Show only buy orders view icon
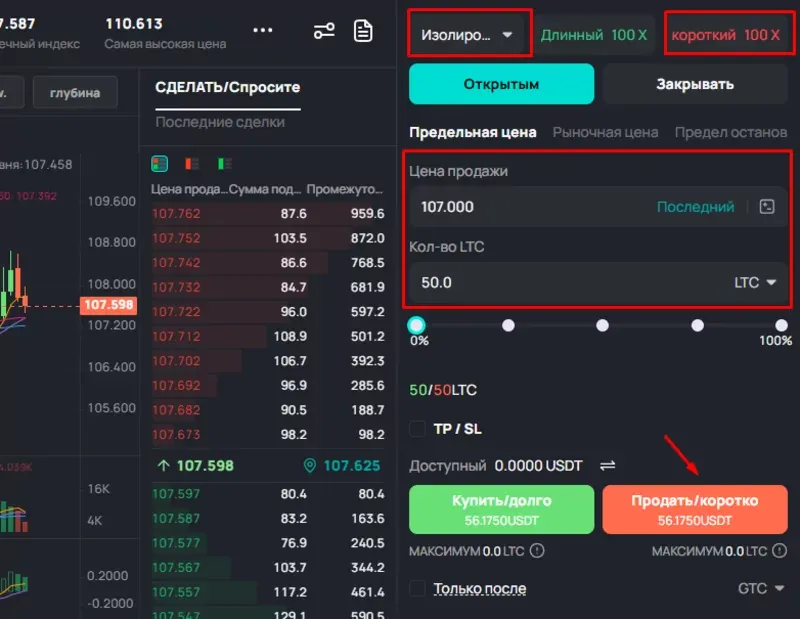This screenshot has width=800, height=619. (x=224, y=164)
